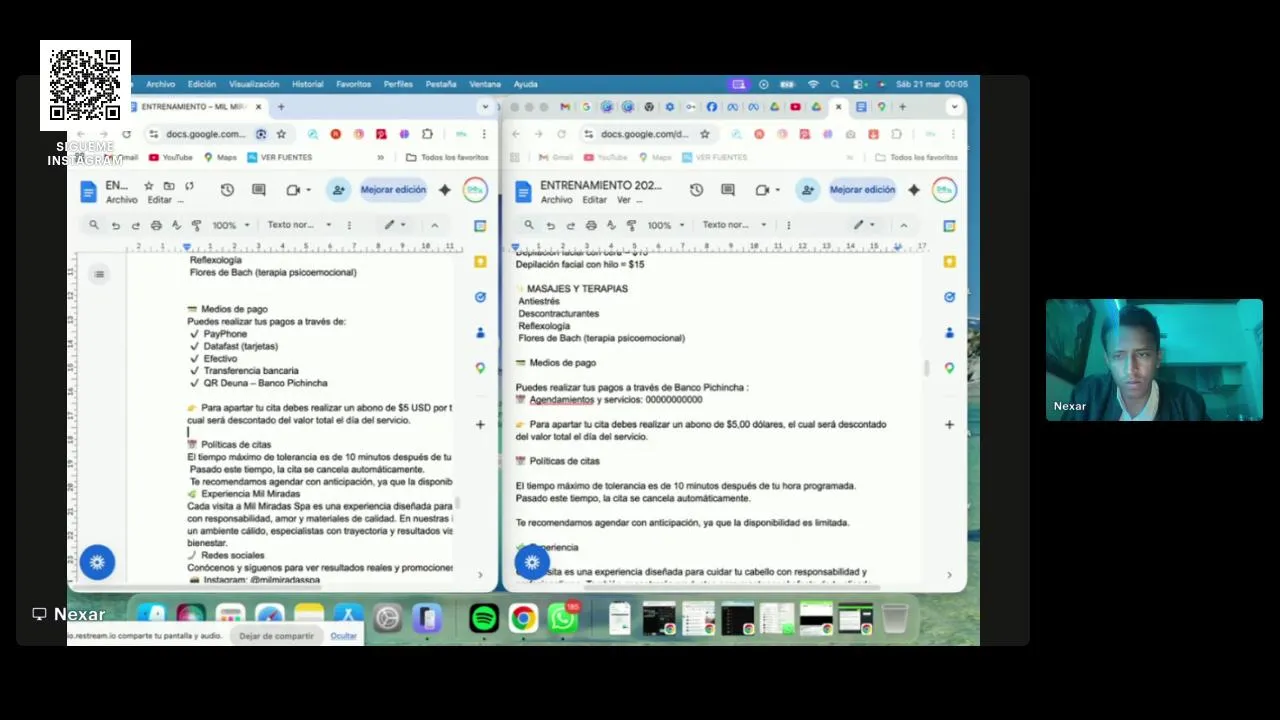This screenshot has width=1280, height=720.
Task: Get add-ons plus in right Docs side panel
Action: 949,424
